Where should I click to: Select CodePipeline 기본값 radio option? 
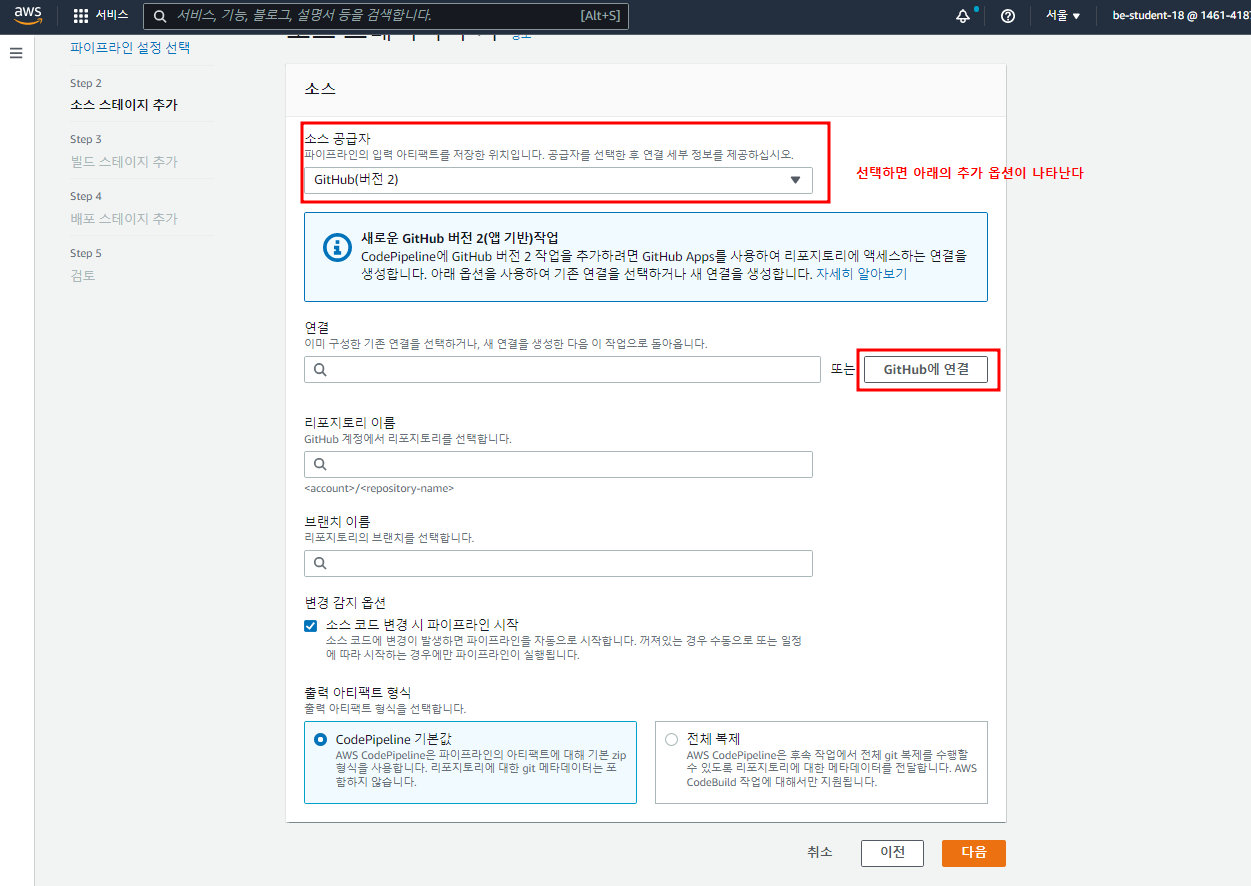320,740
